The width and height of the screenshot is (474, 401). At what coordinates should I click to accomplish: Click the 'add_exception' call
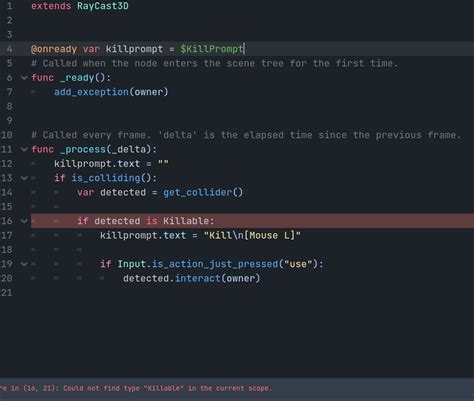[x=91, y=92]
